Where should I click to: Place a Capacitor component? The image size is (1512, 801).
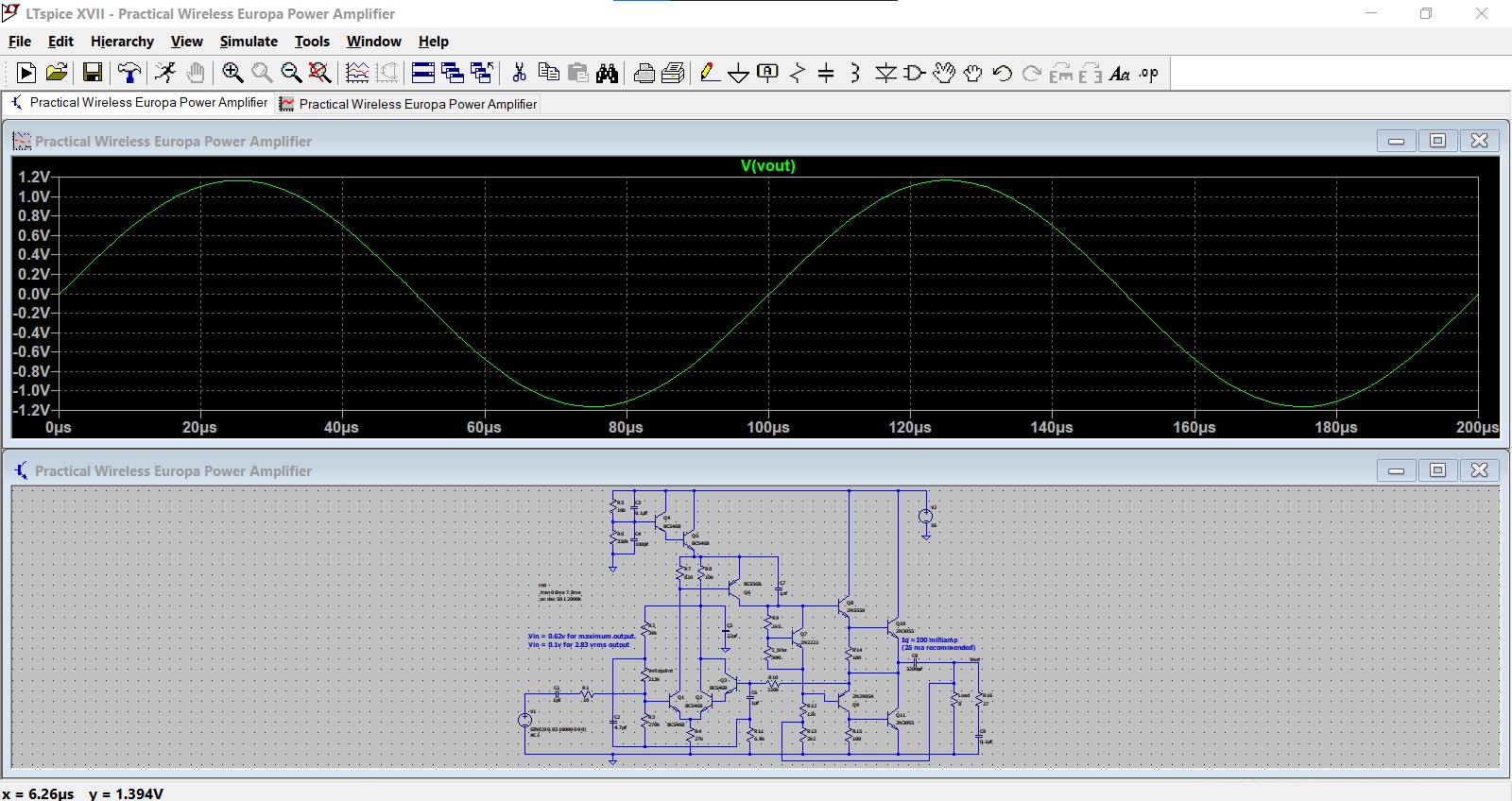point(826,73)
